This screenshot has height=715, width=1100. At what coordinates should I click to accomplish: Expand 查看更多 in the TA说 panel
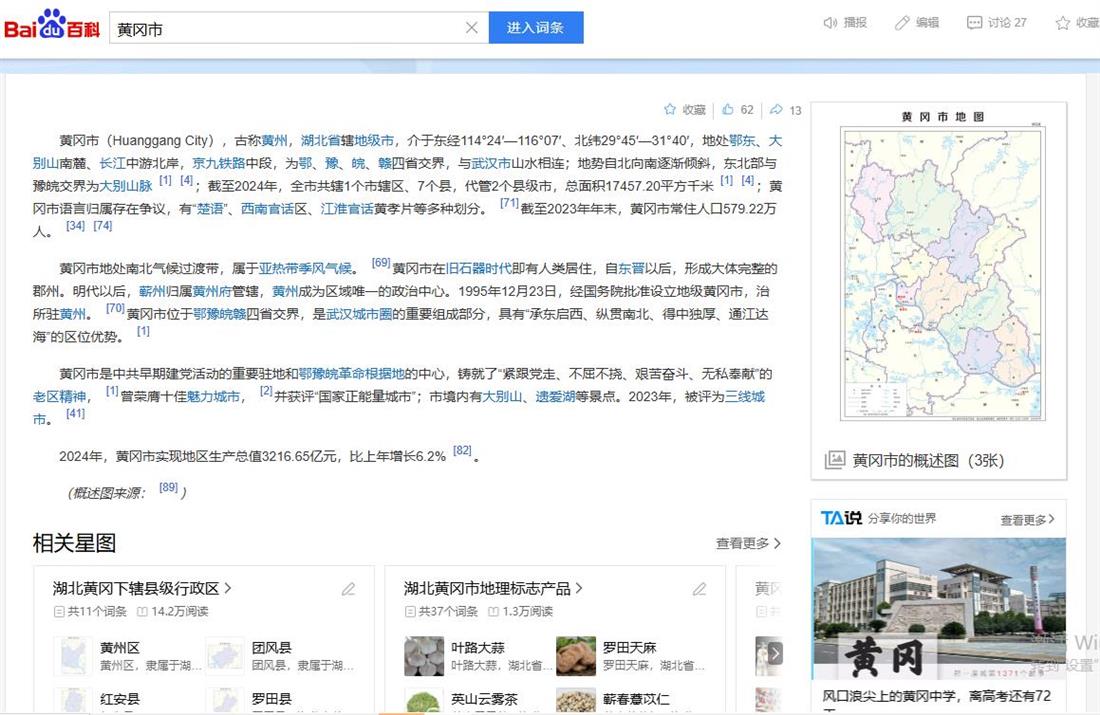coord(1027,520)
